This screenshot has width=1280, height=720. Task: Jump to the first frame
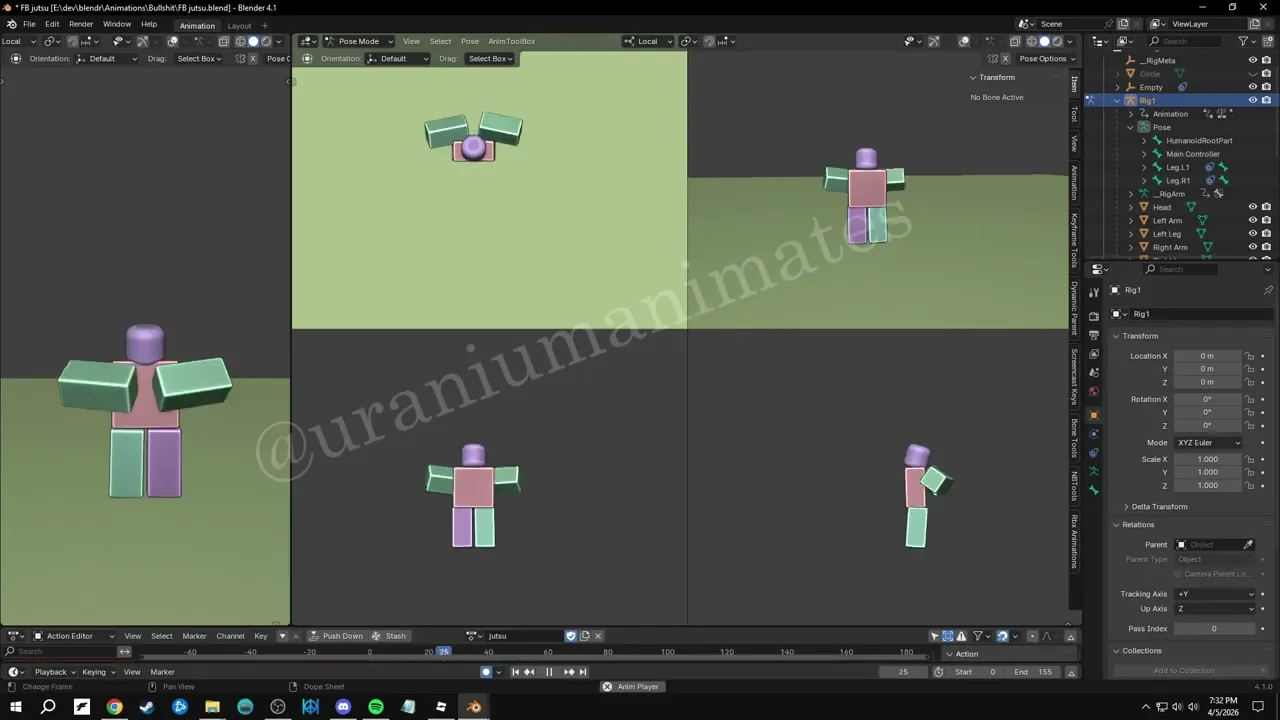(515, 672)
